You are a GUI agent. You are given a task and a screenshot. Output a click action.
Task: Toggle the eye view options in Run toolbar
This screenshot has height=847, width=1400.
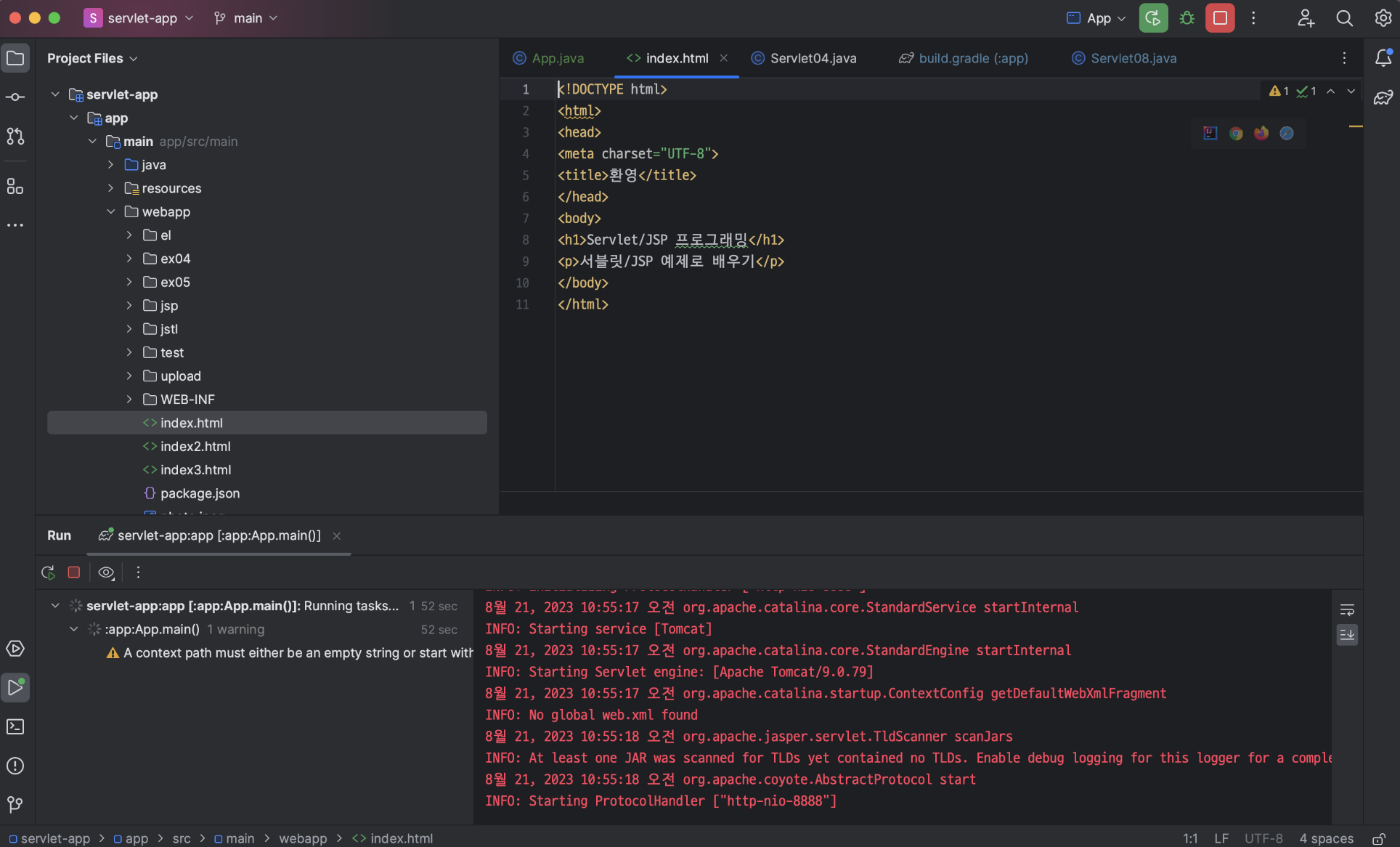click(x=106, y=572)
